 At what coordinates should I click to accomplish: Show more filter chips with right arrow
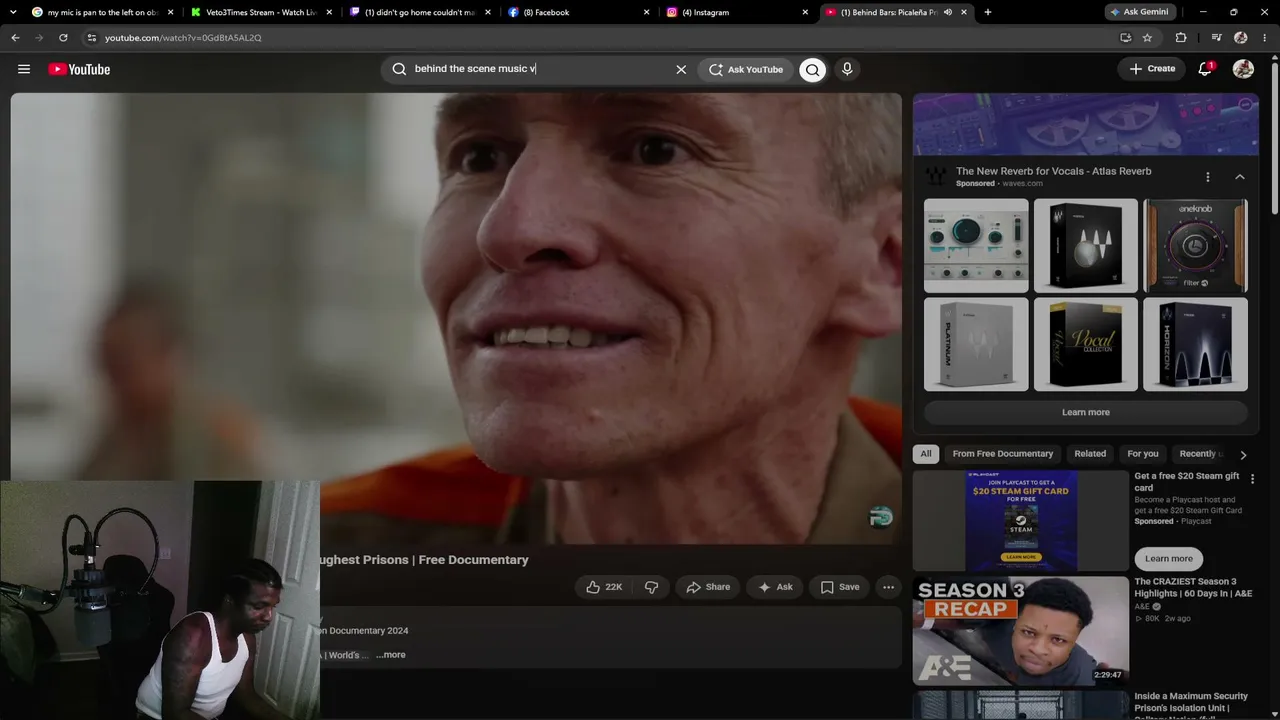[x=1243, y=454]
